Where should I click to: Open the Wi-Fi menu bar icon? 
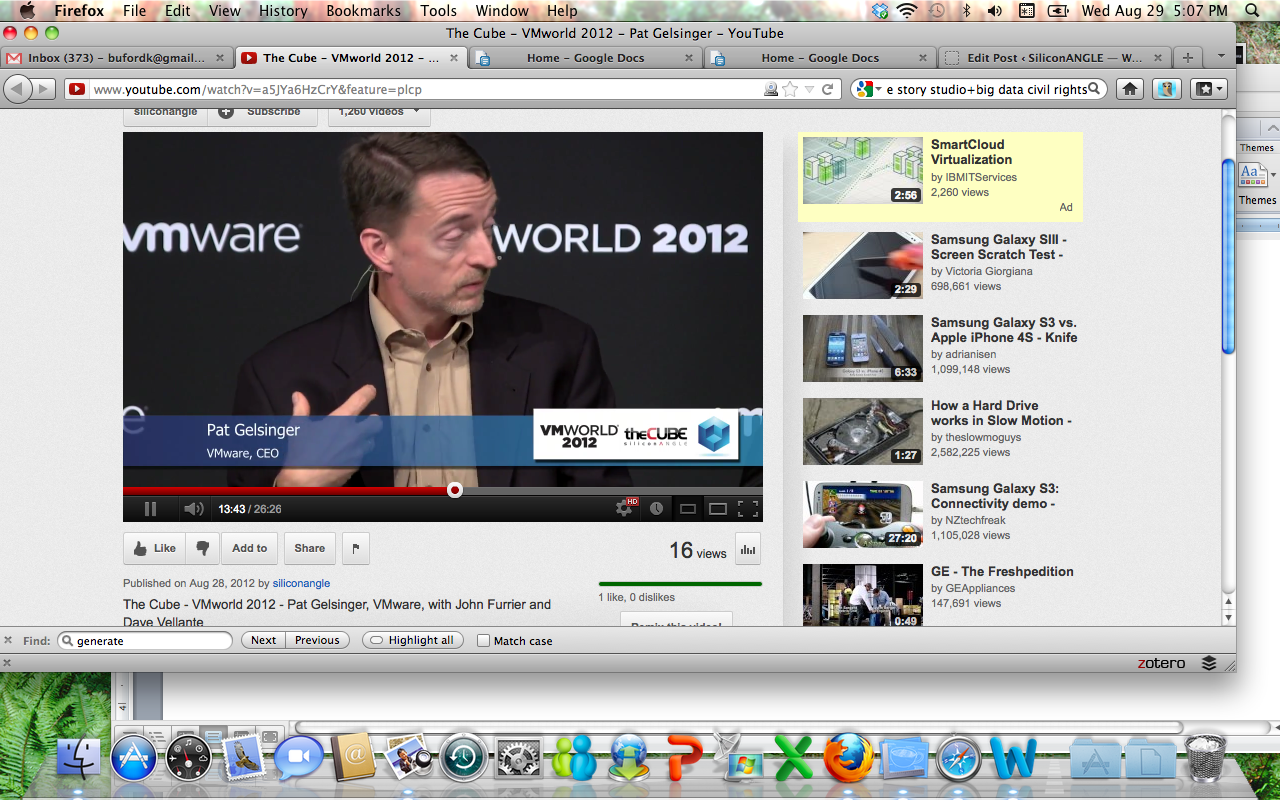907,11
